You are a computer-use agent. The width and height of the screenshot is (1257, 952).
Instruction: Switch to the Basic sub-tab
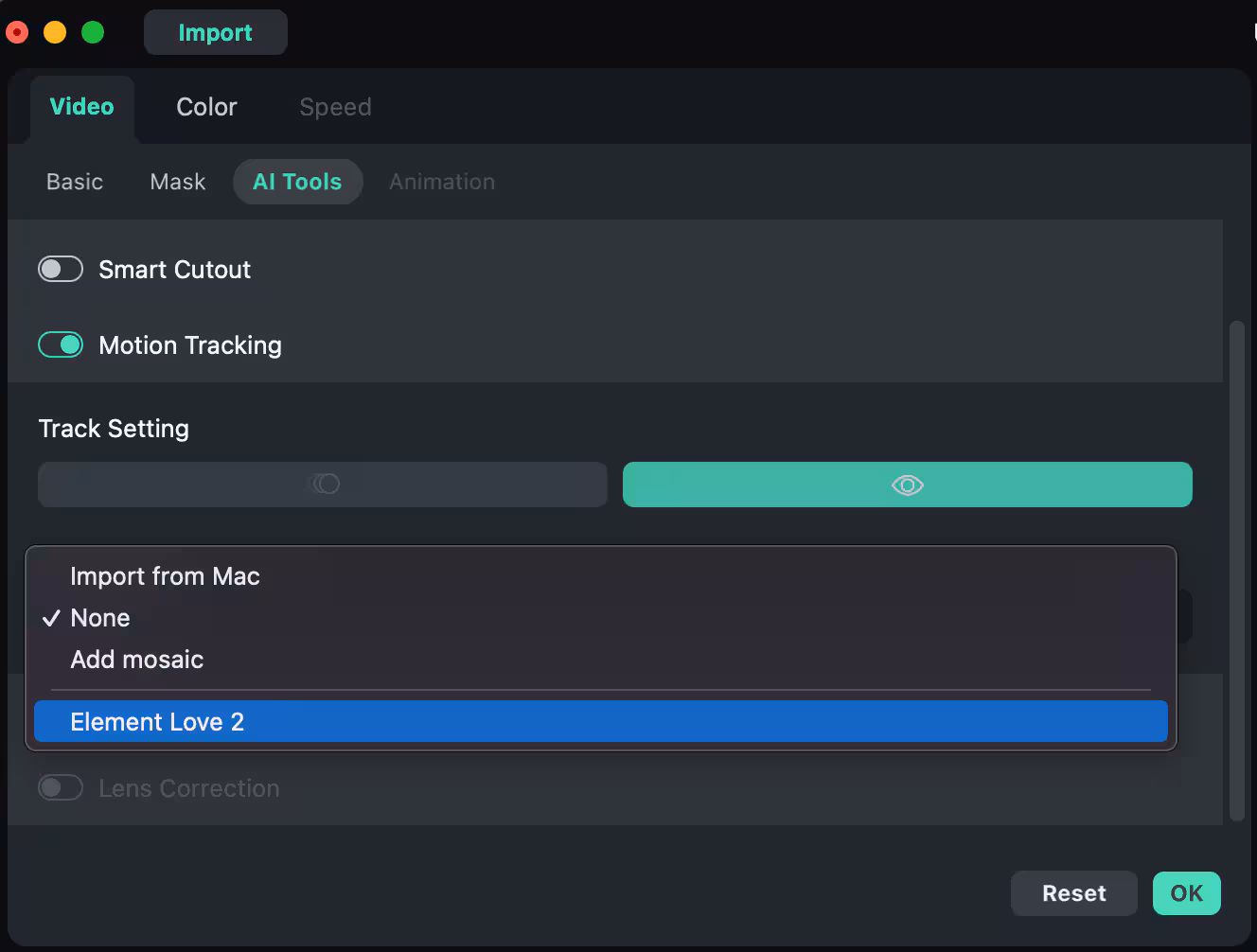pyautogui.click(x=75, y=182)
